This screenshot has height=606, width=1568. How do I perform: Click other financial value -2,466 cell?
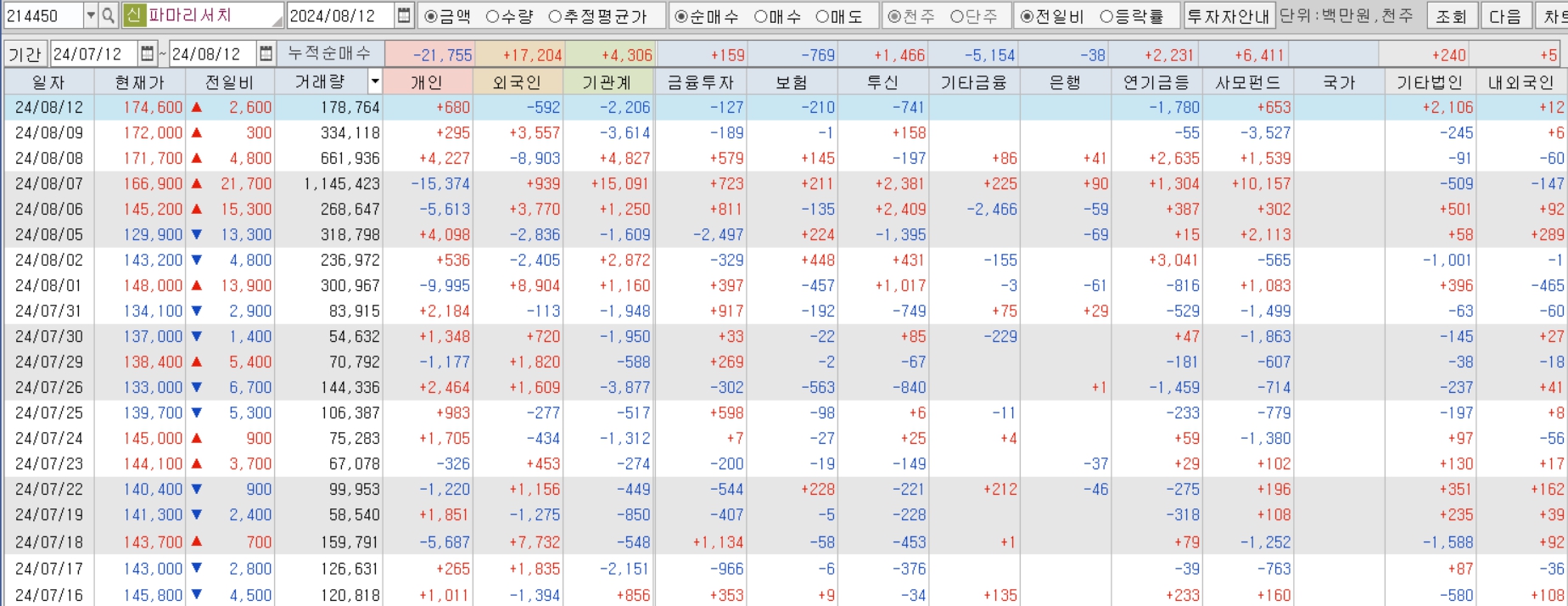[992, 209]
